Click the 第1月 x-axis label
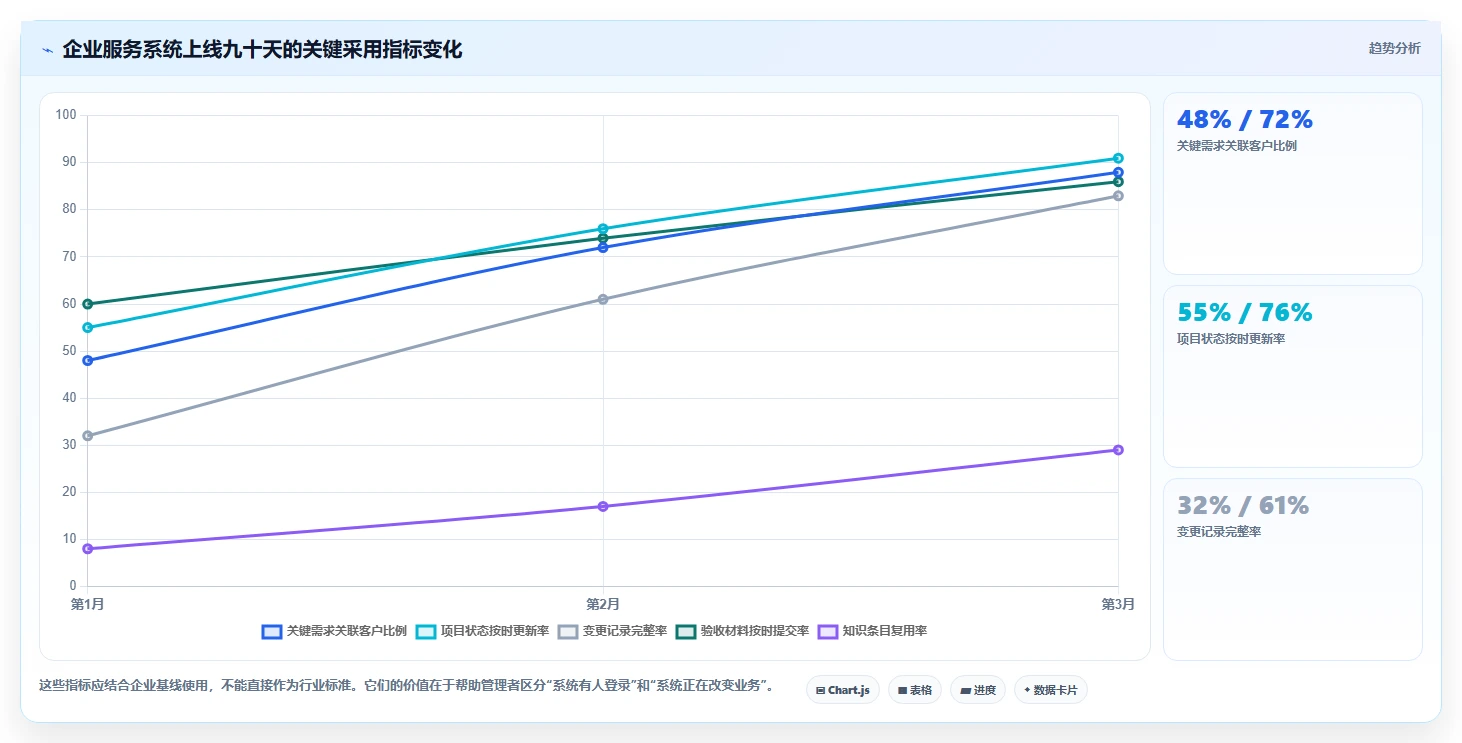Screen dimensions: 1462x743 pos(88,604)
